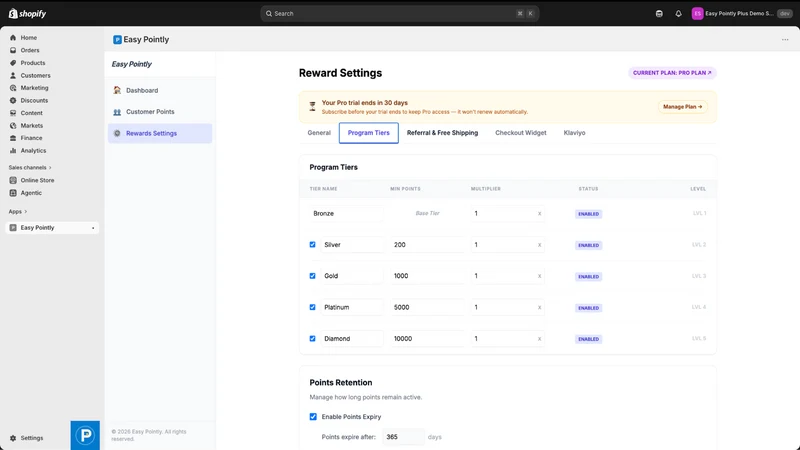
Task: Click ENABLED status for Diamond tier
Action: [x=588, y=339]
